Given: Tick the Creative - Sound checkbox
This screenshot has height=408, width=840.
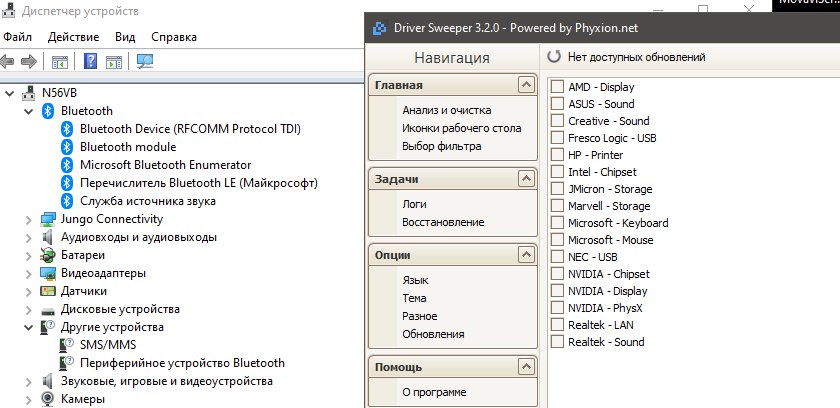Looking at the screenshot, I should pos(558,121).
